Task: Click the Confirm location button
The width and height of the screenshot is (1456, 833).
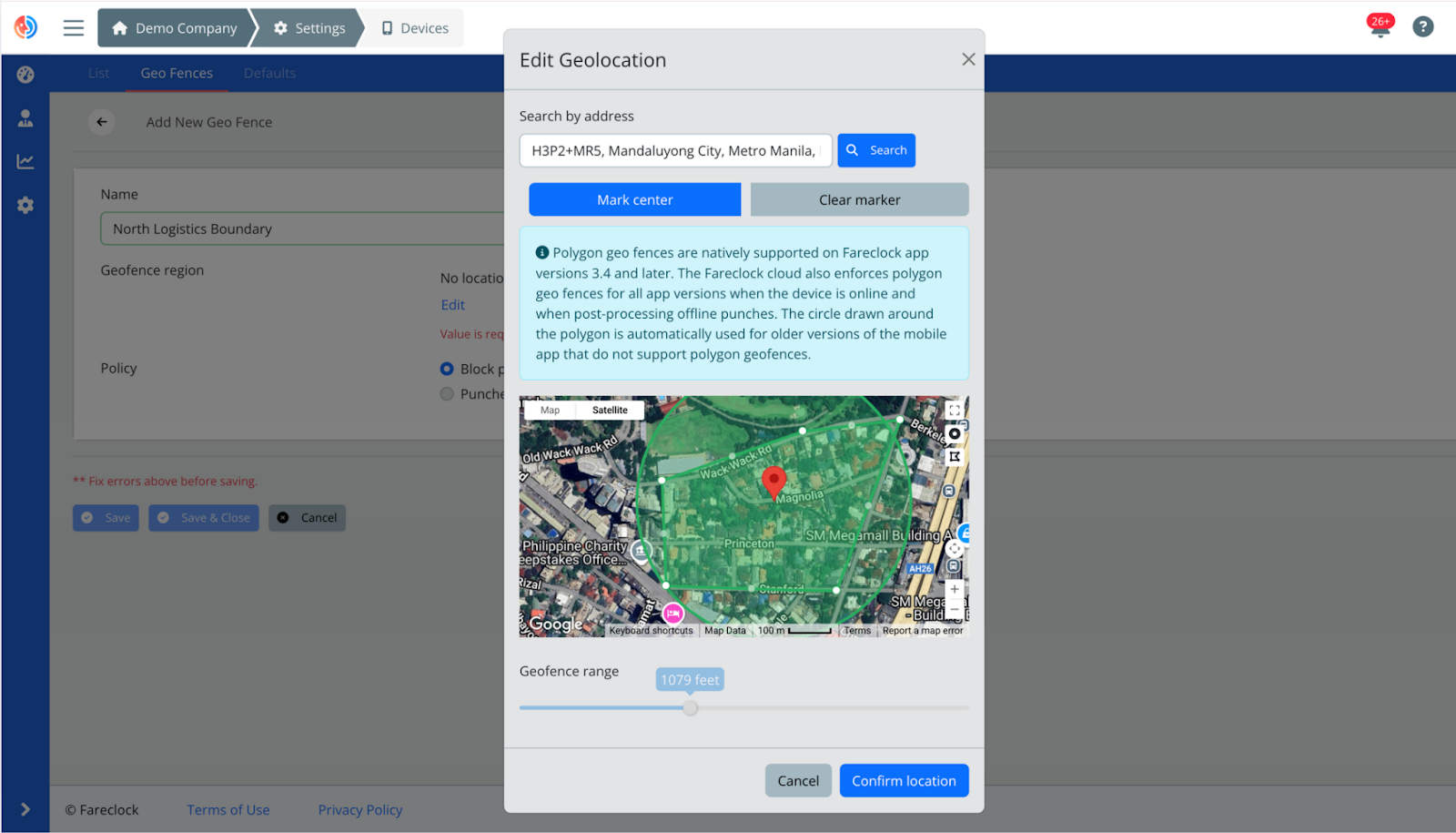Action: click(x=903, y=780)
